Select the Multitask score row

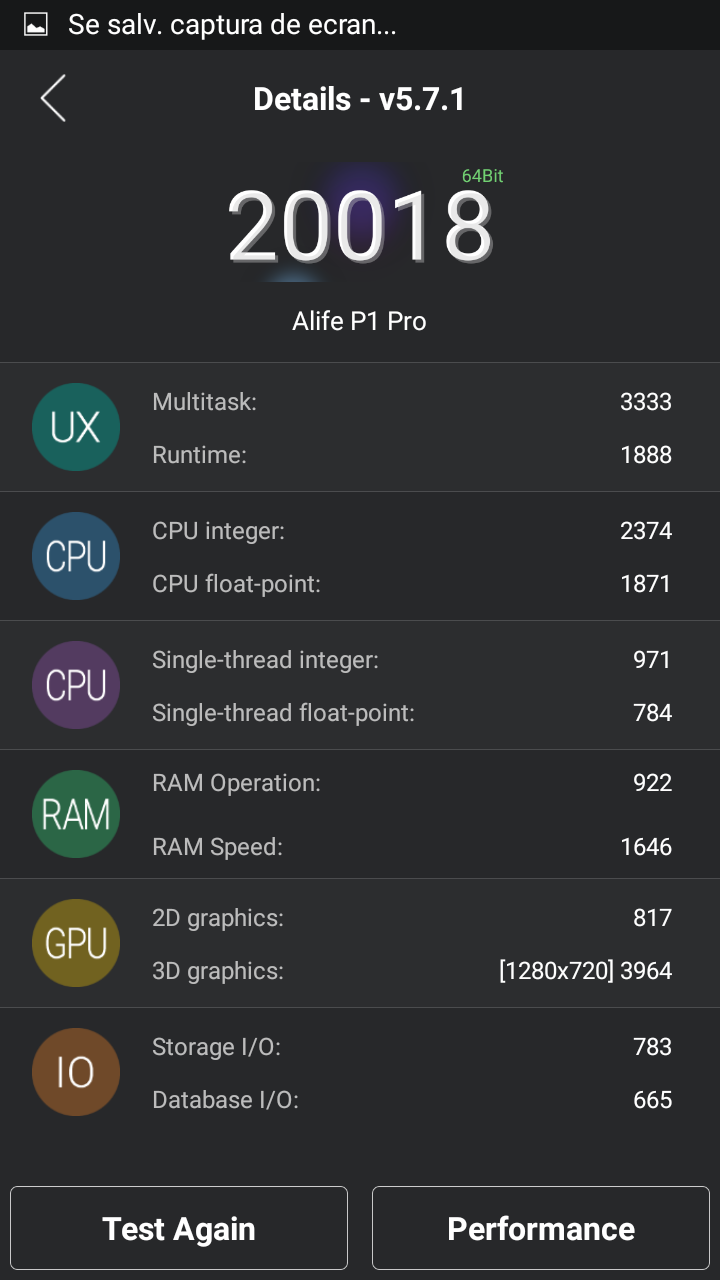411,402
